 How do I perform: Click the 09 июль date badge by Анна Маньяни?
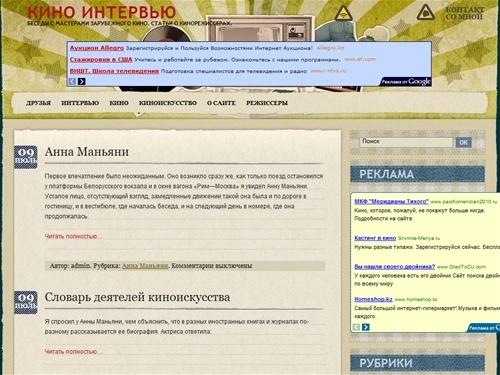[26, 157]
